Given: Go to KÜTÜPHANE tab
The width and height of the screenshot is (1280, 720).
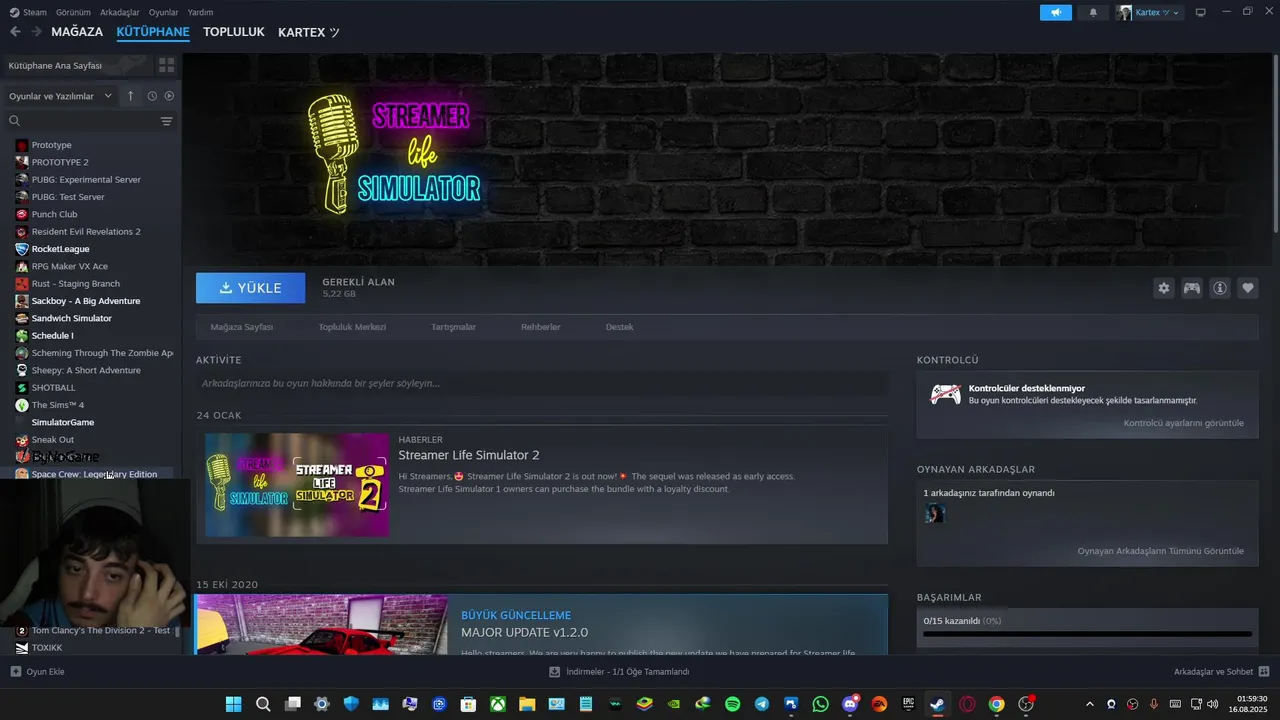Looking at the screenshot, I should coord(153,32).
